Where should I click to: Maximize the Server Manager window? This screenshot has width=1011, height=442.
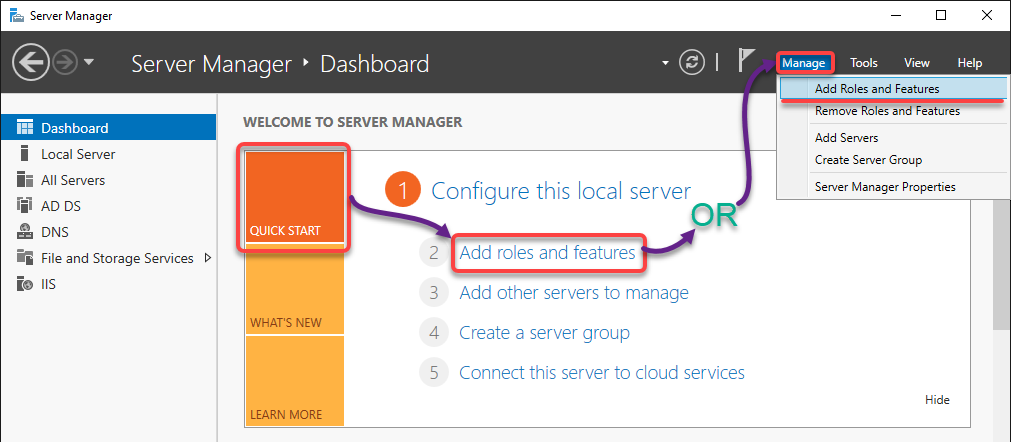(x=941, y=15)
